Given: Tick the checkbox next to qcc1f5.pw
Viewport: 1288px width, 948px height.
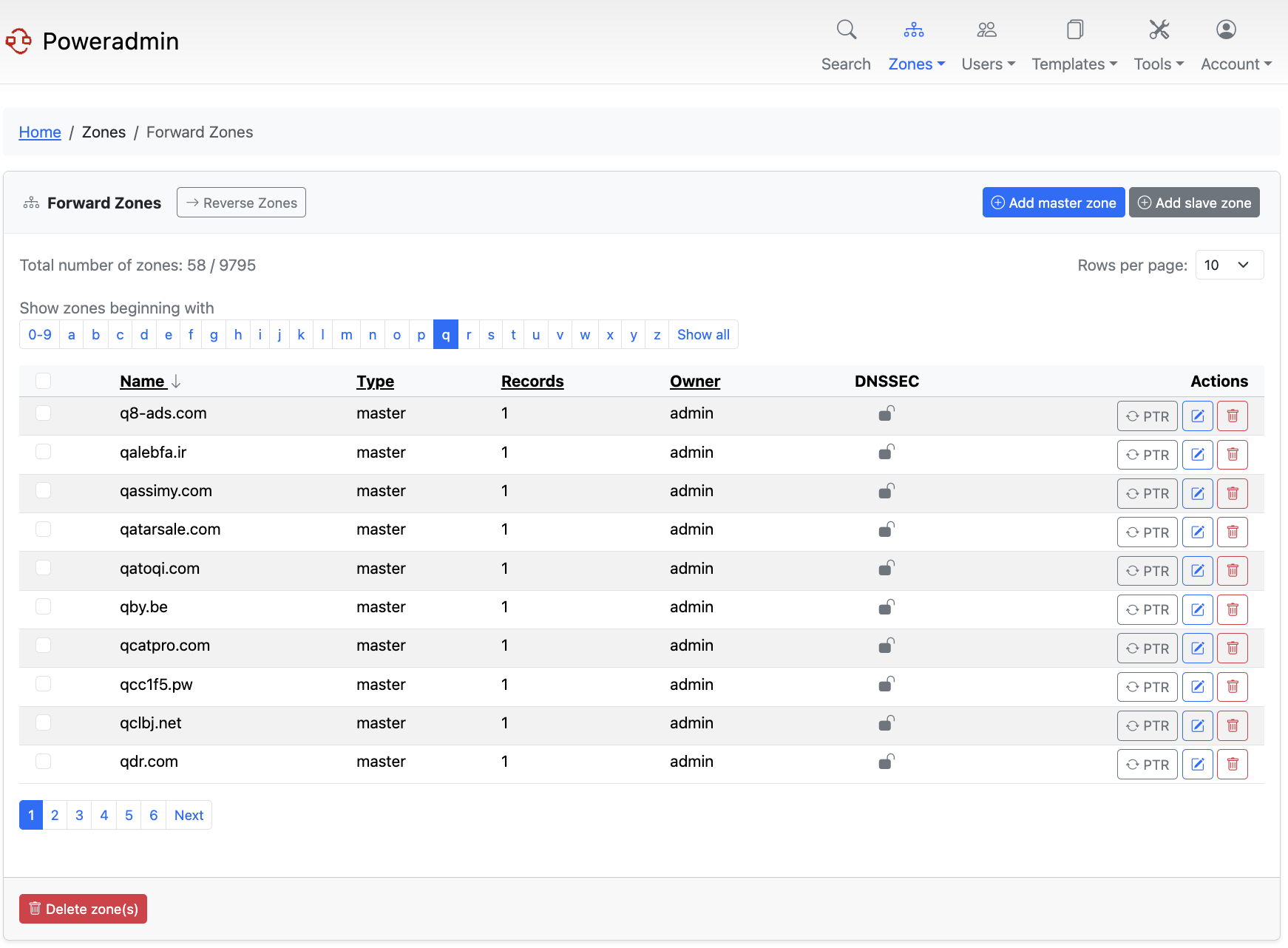Looking at the screenshot, I should coord(43,684).
